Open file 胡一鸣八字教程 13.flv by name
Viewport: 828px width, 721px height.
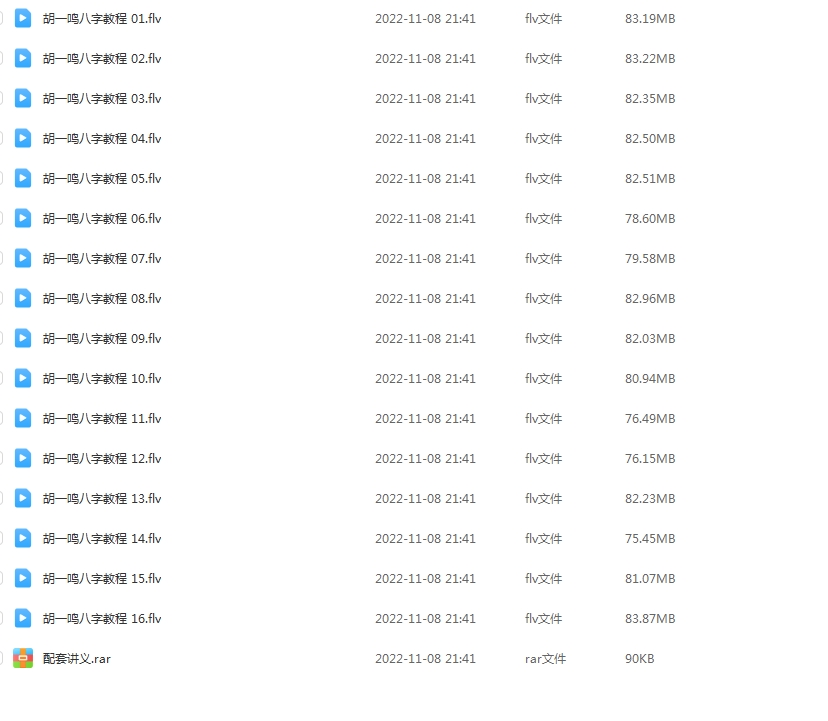pos(102,499)
